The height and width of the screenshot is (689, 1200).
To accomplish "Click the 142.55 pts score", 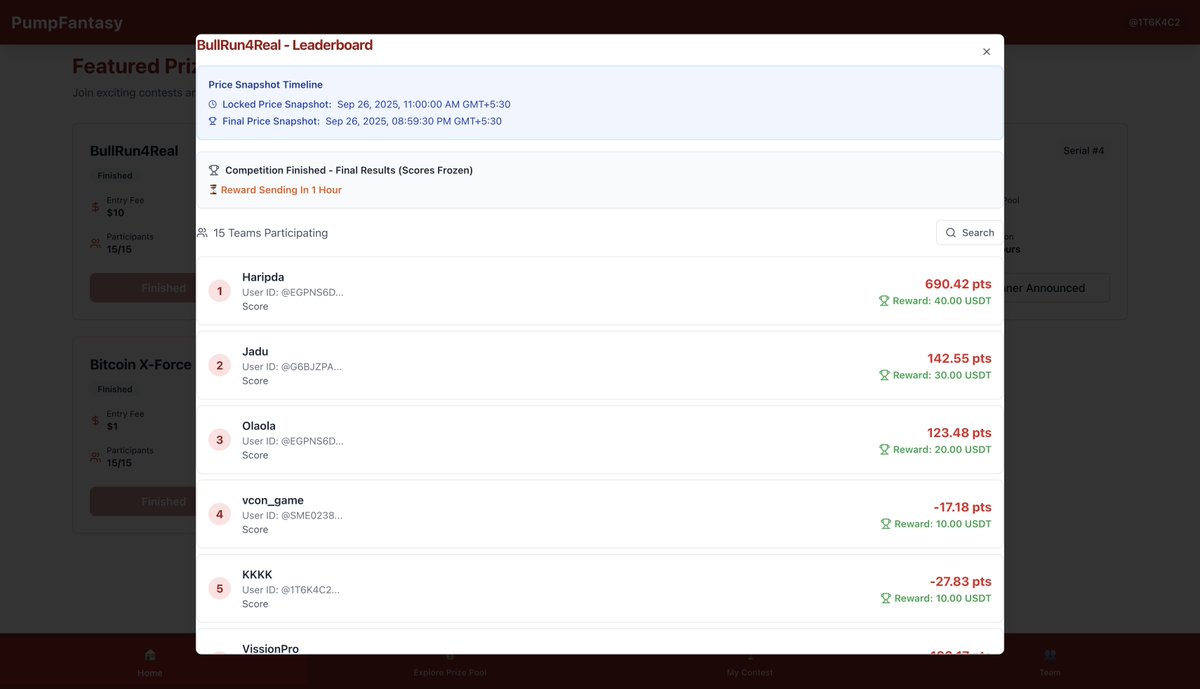I will point(959,358).
